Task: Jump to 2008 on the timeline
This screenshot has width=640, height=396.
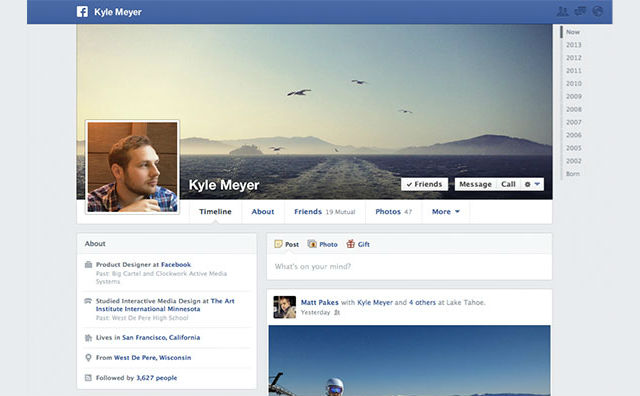Action: click(573, 109)
